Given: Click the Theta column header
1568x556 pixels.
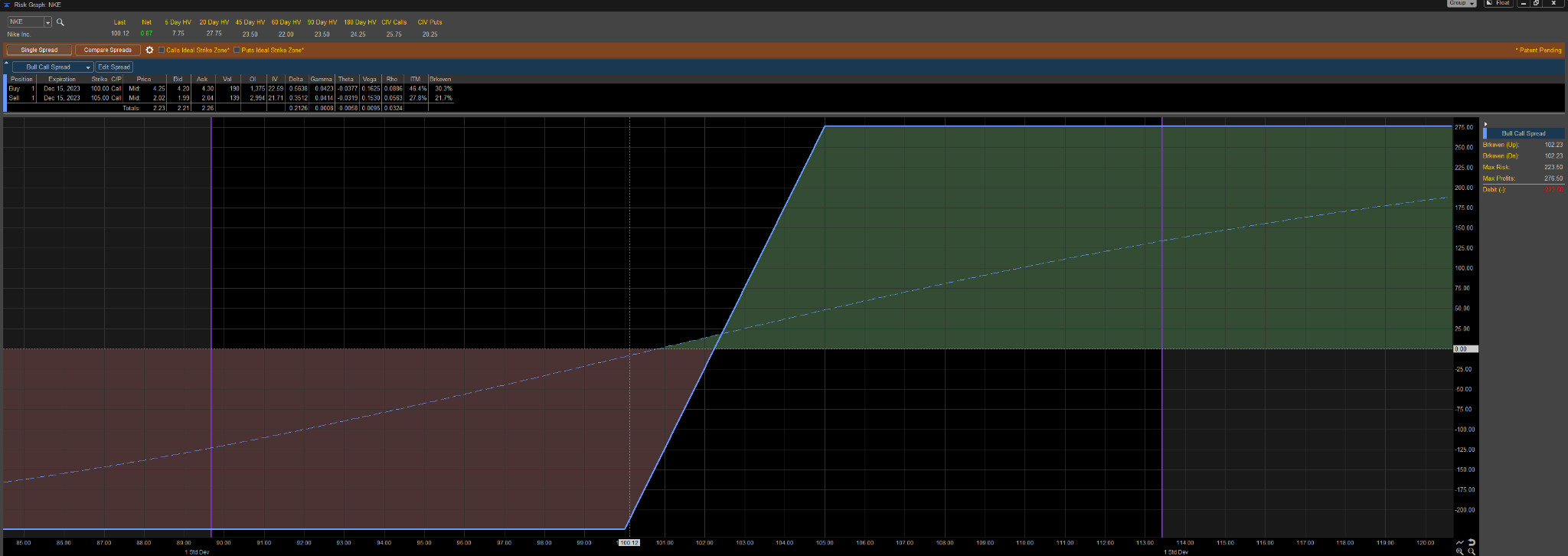Looking at the screenshot, I should coord(346,79).
